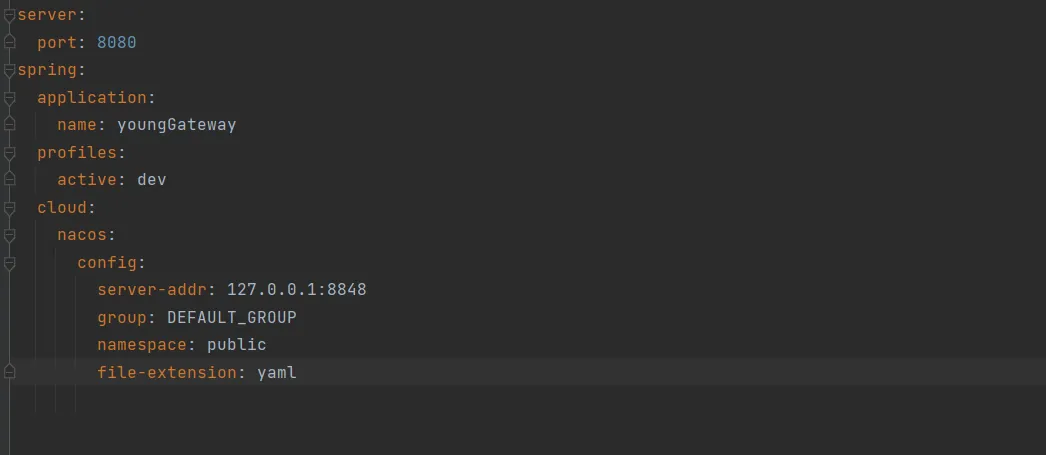Image resolution: width=1046 pixels, height=455 pixels.
Task: Collapse the spring block fold marker
Action: [9, 70]
